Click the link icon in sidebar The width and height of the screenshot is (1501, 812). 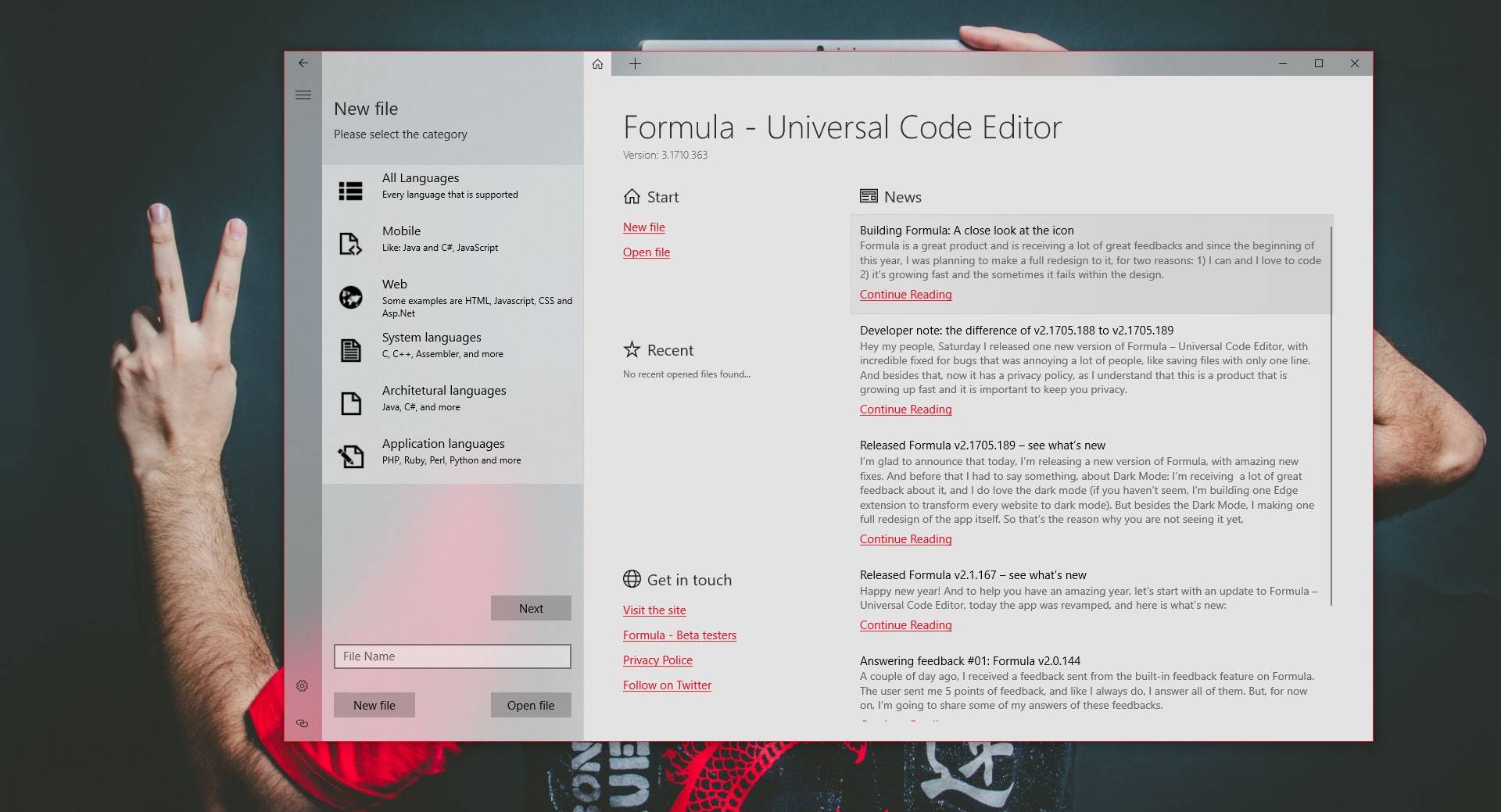coord(303,724)
